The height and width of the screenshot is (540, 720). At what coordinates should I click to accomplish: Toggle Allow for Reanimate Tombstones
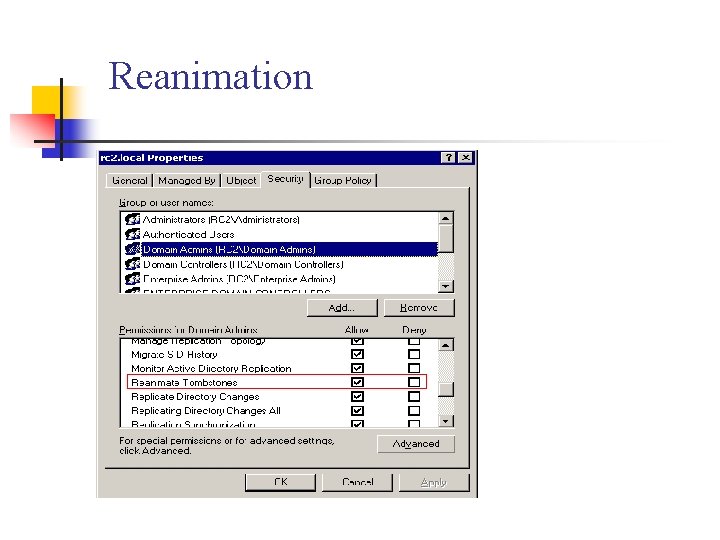[357, 382]
